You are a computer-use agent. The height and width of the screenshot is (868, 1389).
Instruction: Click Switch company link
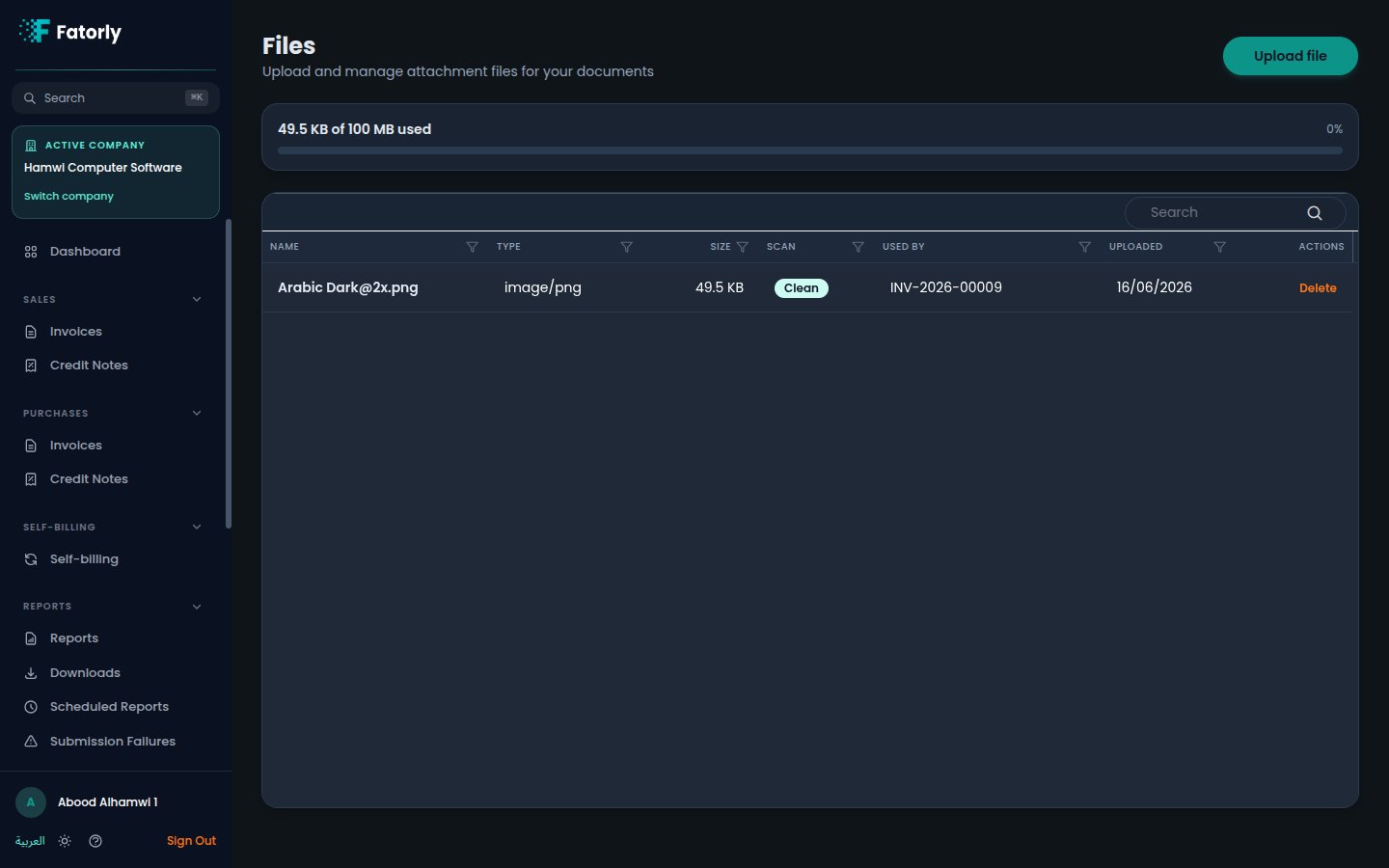click(x=68, y=196)
